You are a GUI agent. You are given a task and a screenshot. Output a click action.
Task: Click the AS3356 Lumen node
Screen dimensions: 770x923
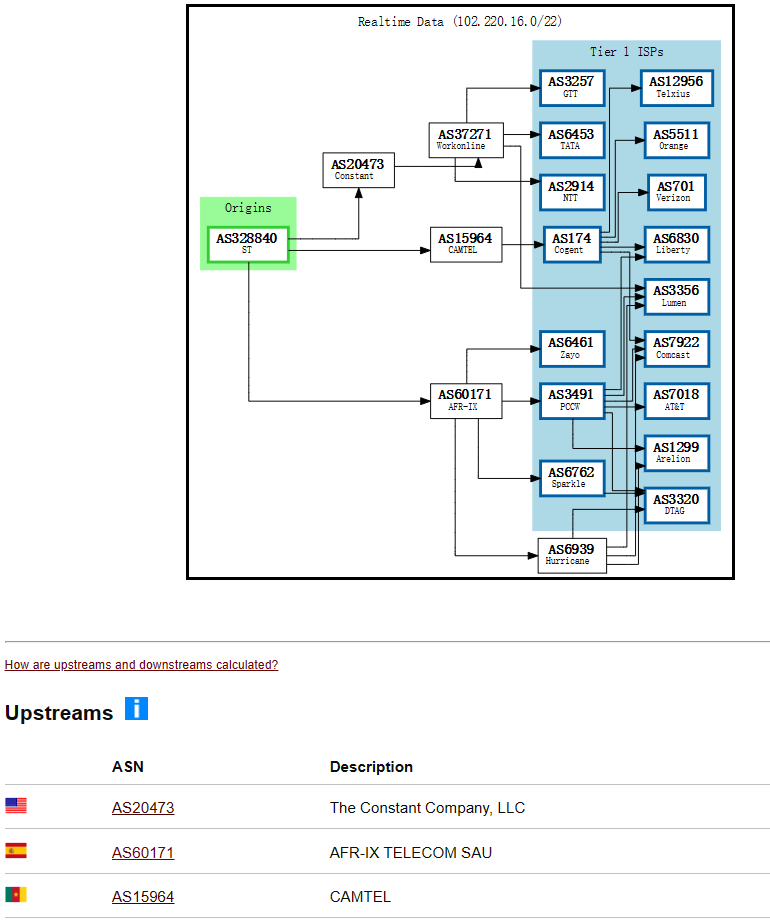click(676, 296)
